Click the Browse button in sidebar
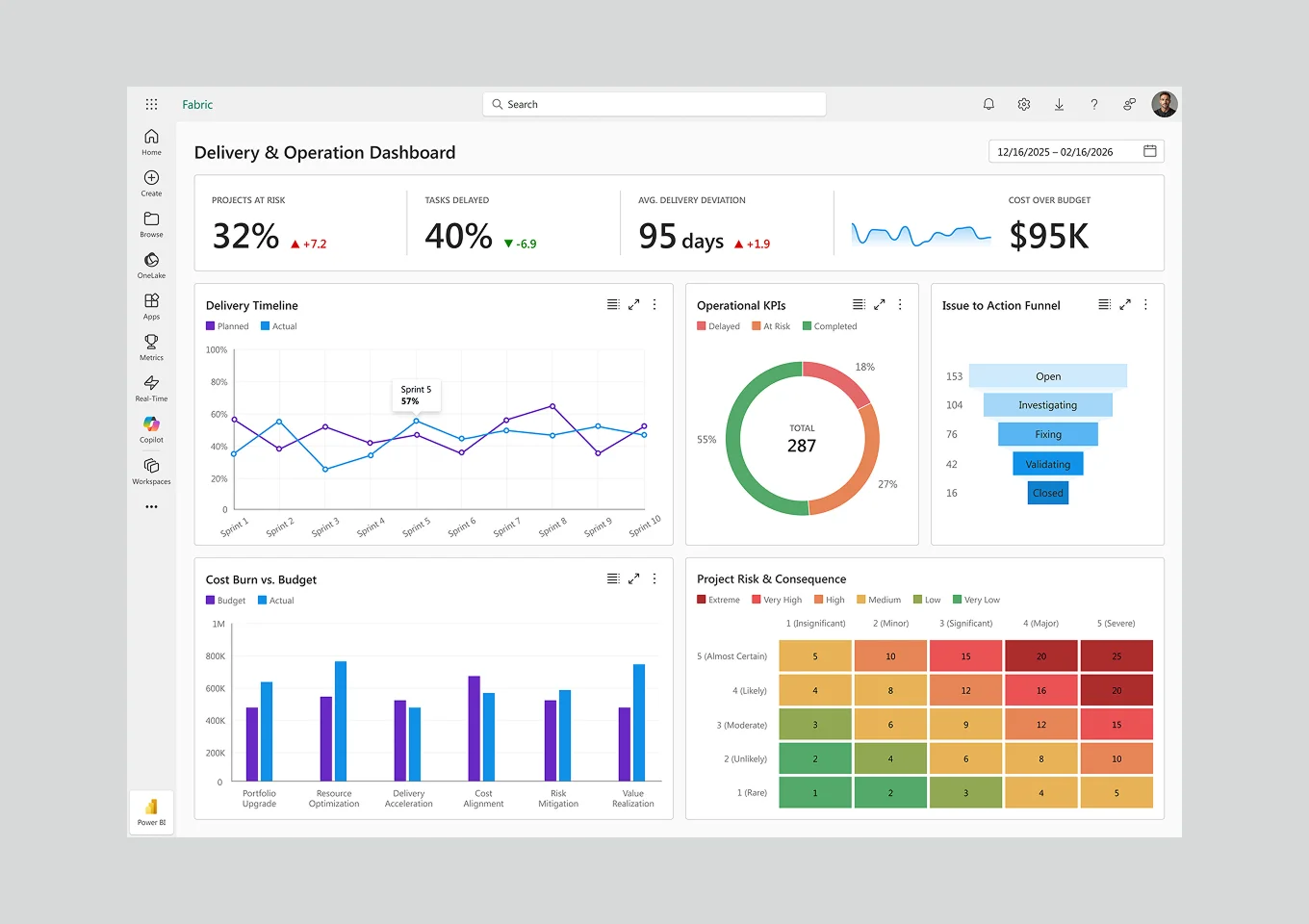The width and height of the screenshot is (1309, 924). click(151, 220)
